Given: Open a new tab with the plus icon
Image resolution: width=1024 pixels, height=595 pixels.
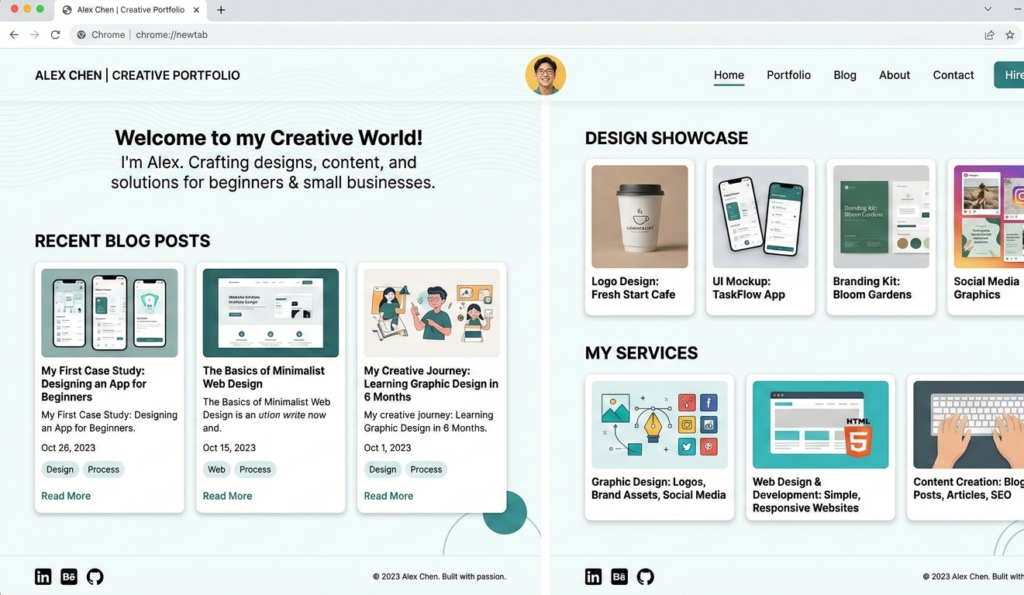Looking at the screenshot, I should 221,10.
